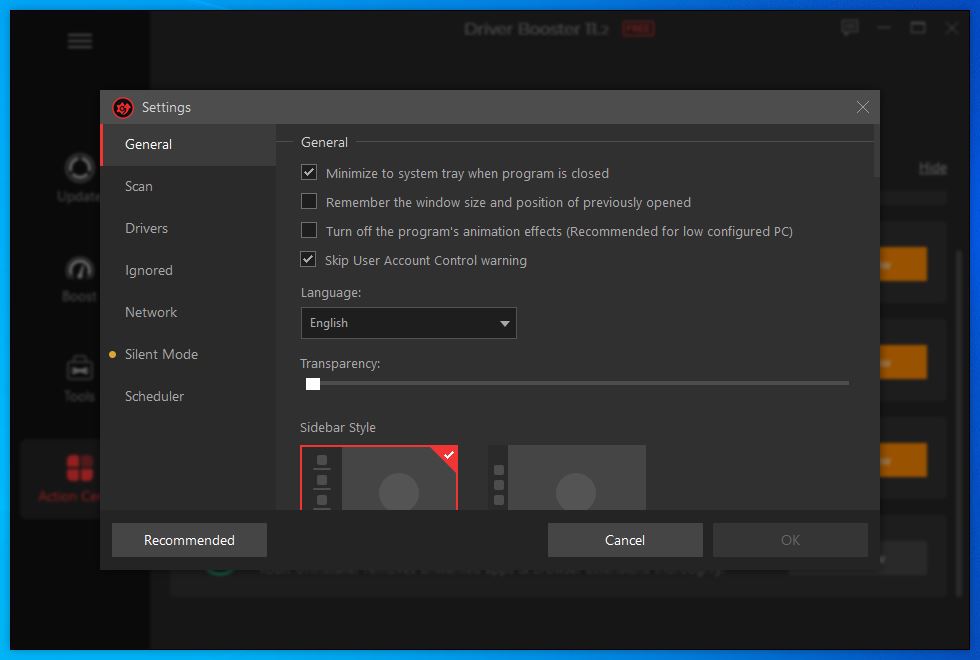Click the Driver Booster logo in Settings title

123,108
